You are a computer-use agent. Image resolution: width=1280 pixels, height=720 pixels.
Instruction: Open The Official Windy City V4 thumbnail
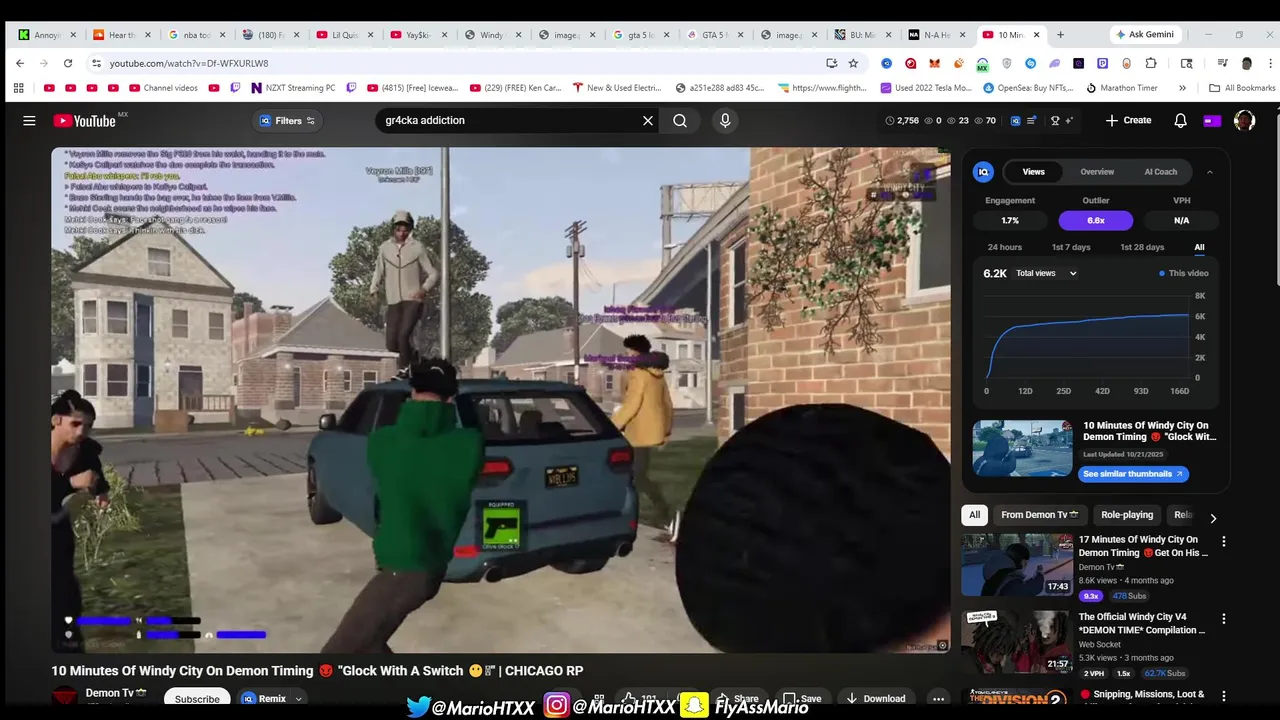coord(1017,642)
